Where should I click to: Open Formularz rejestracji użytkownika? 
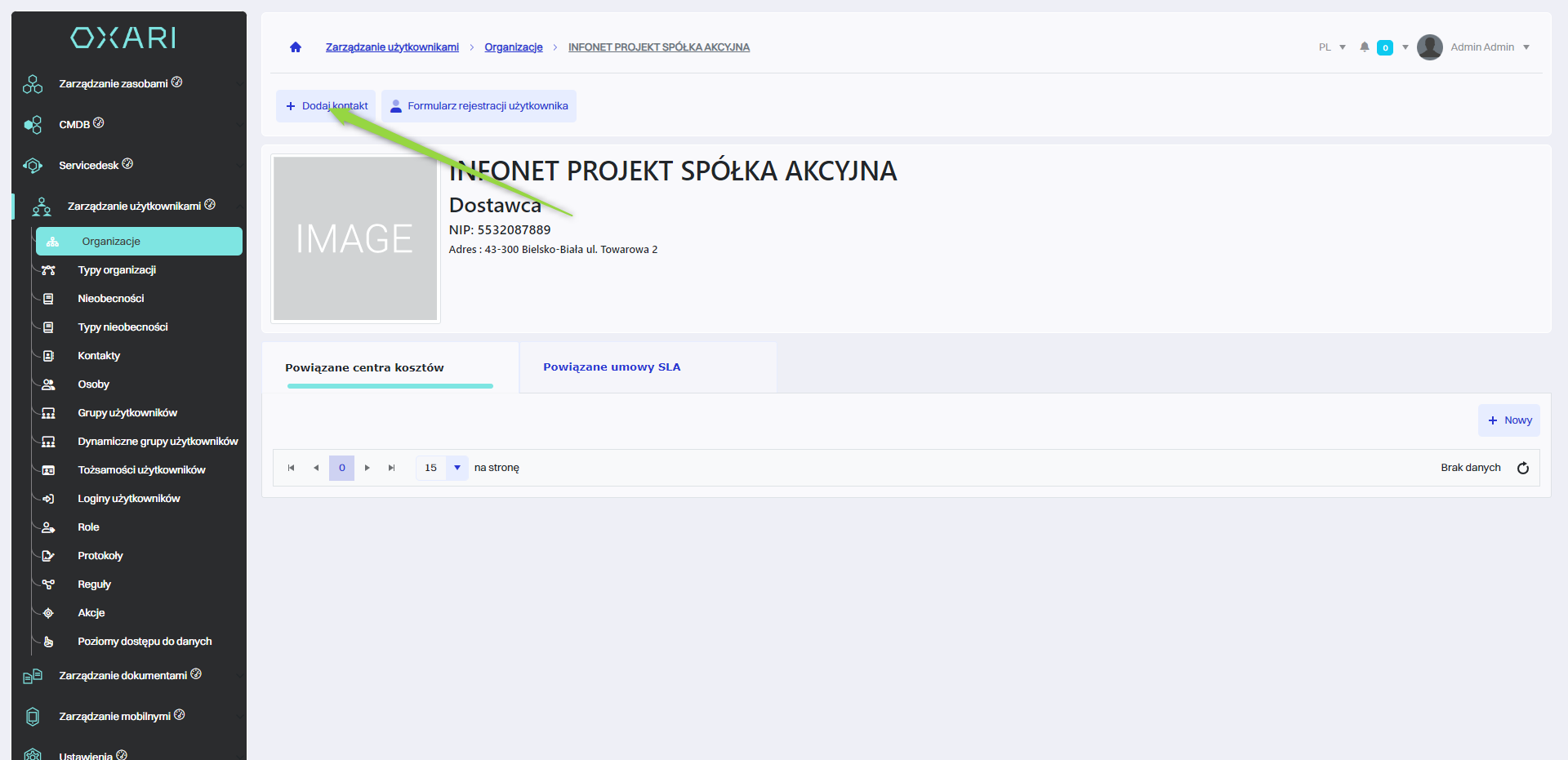(x=479, y=106)
